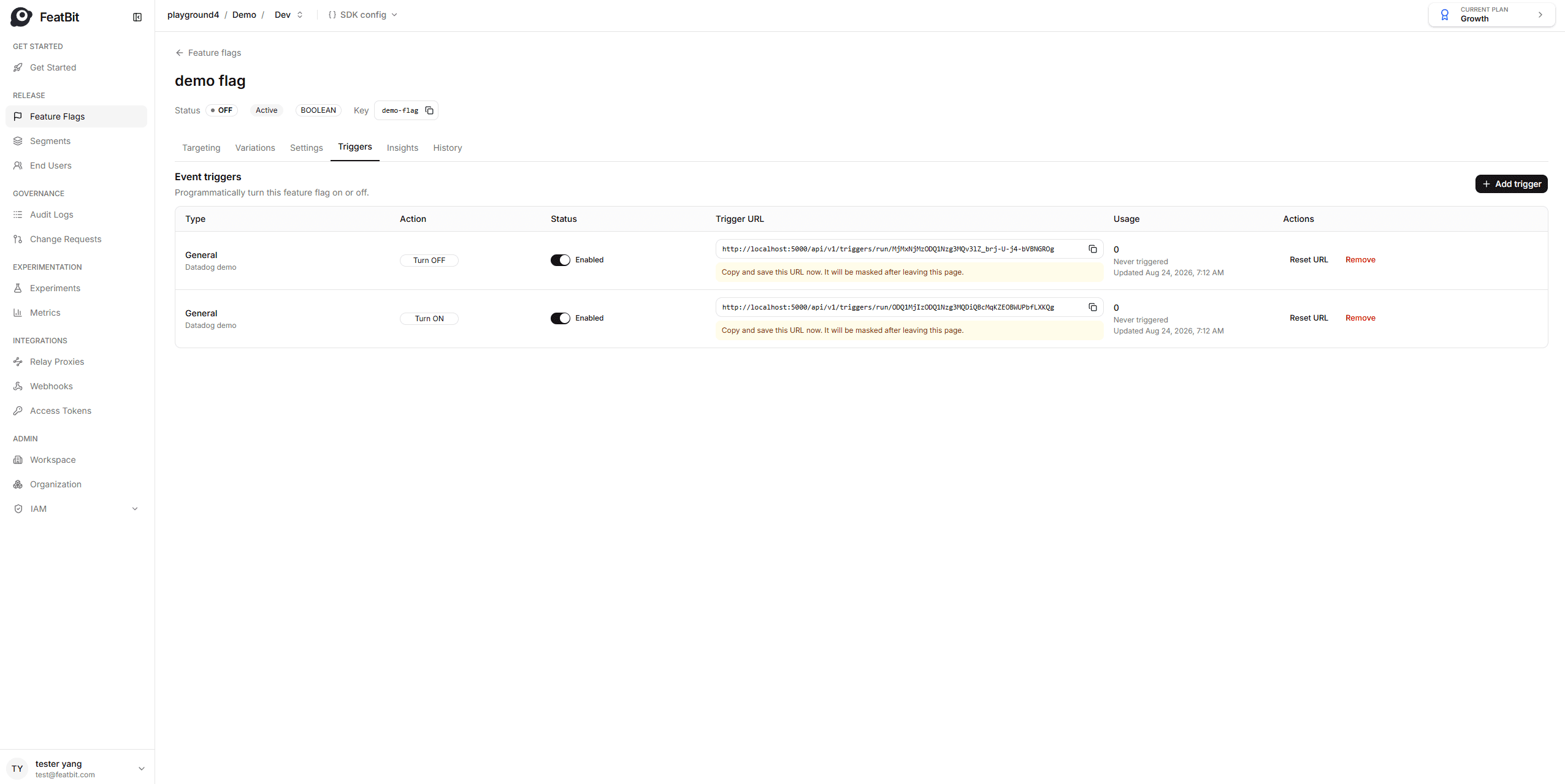This screenshot has width=1565, height=784.
Task: Click the Experiments flask icon
Action: 18,288
